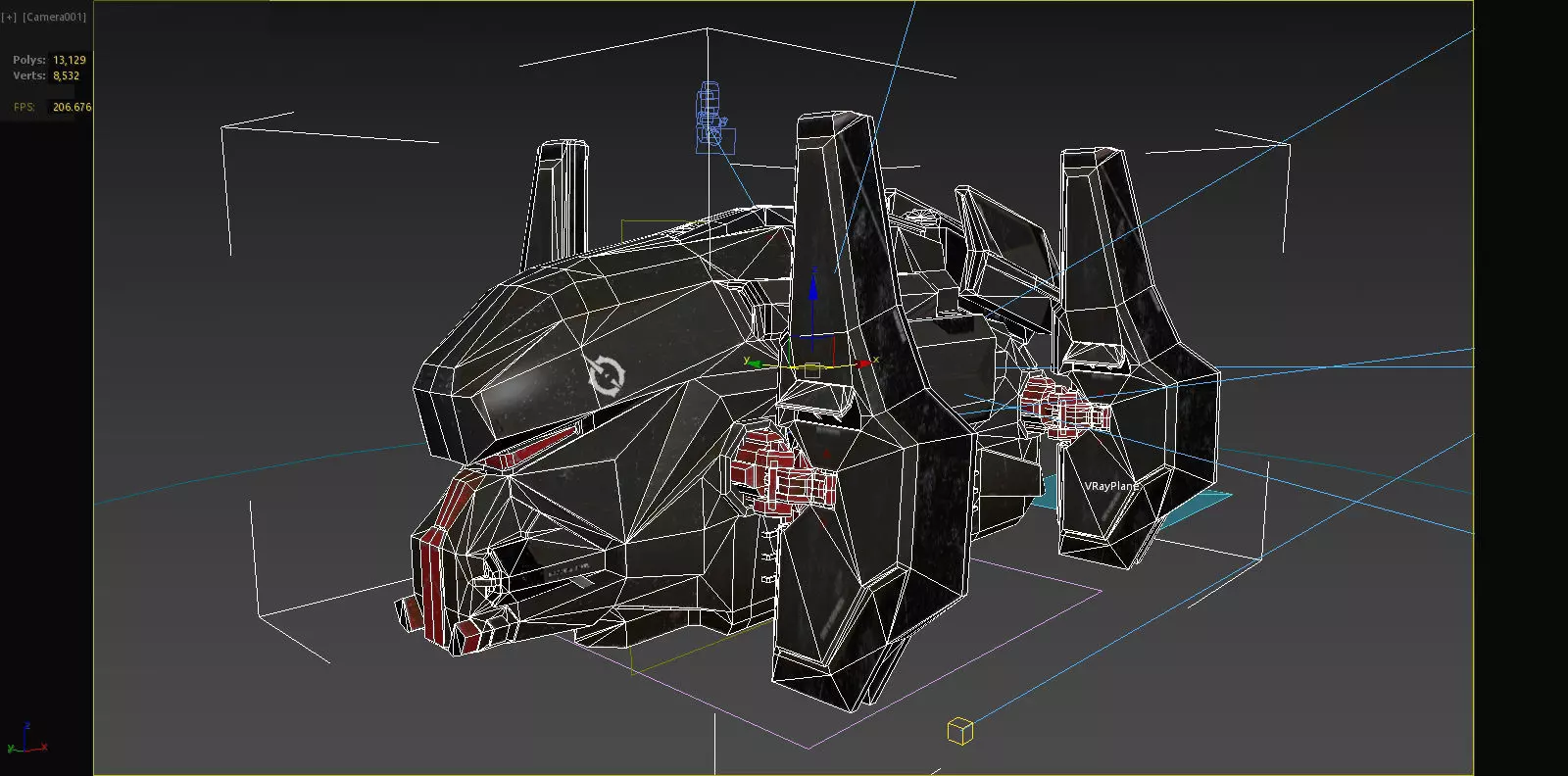Select the VRayPlane label in the viewport
The image size is (1568, 776).
(x=1112, y=486)
